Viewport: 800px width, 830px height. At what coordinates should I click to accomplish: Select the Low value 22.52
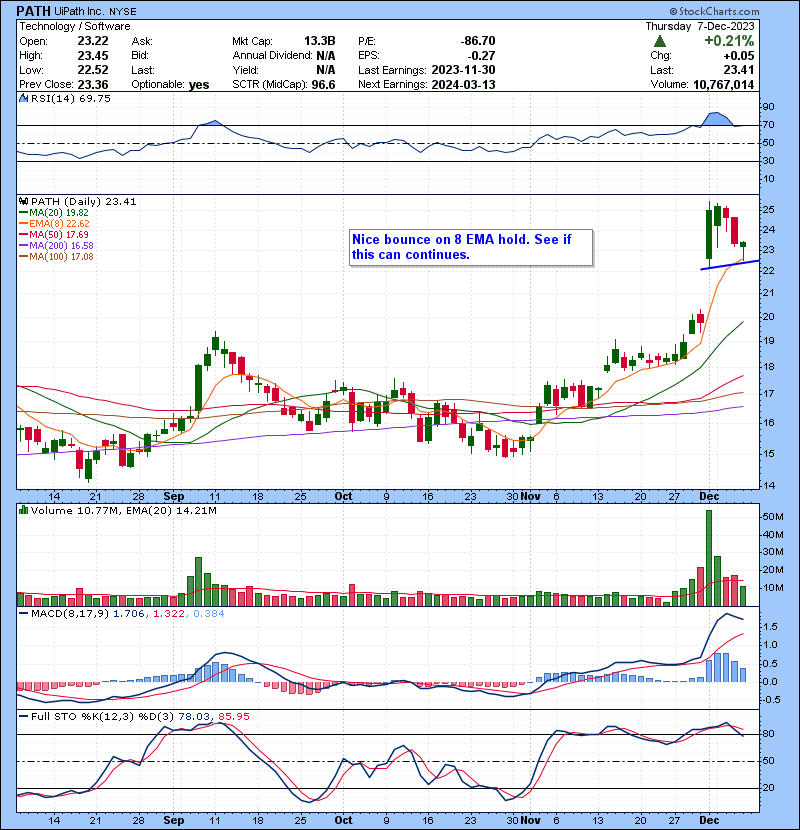point(93,70)
